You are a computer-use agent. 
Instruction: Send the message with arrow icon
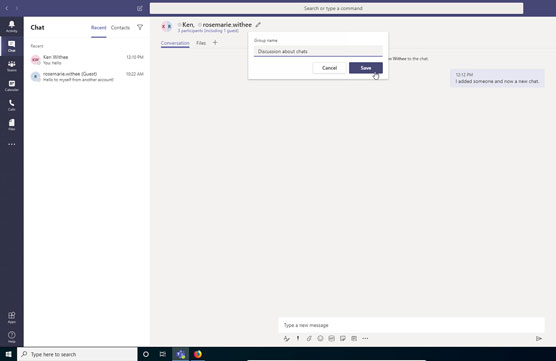click(x=539, y=339)
